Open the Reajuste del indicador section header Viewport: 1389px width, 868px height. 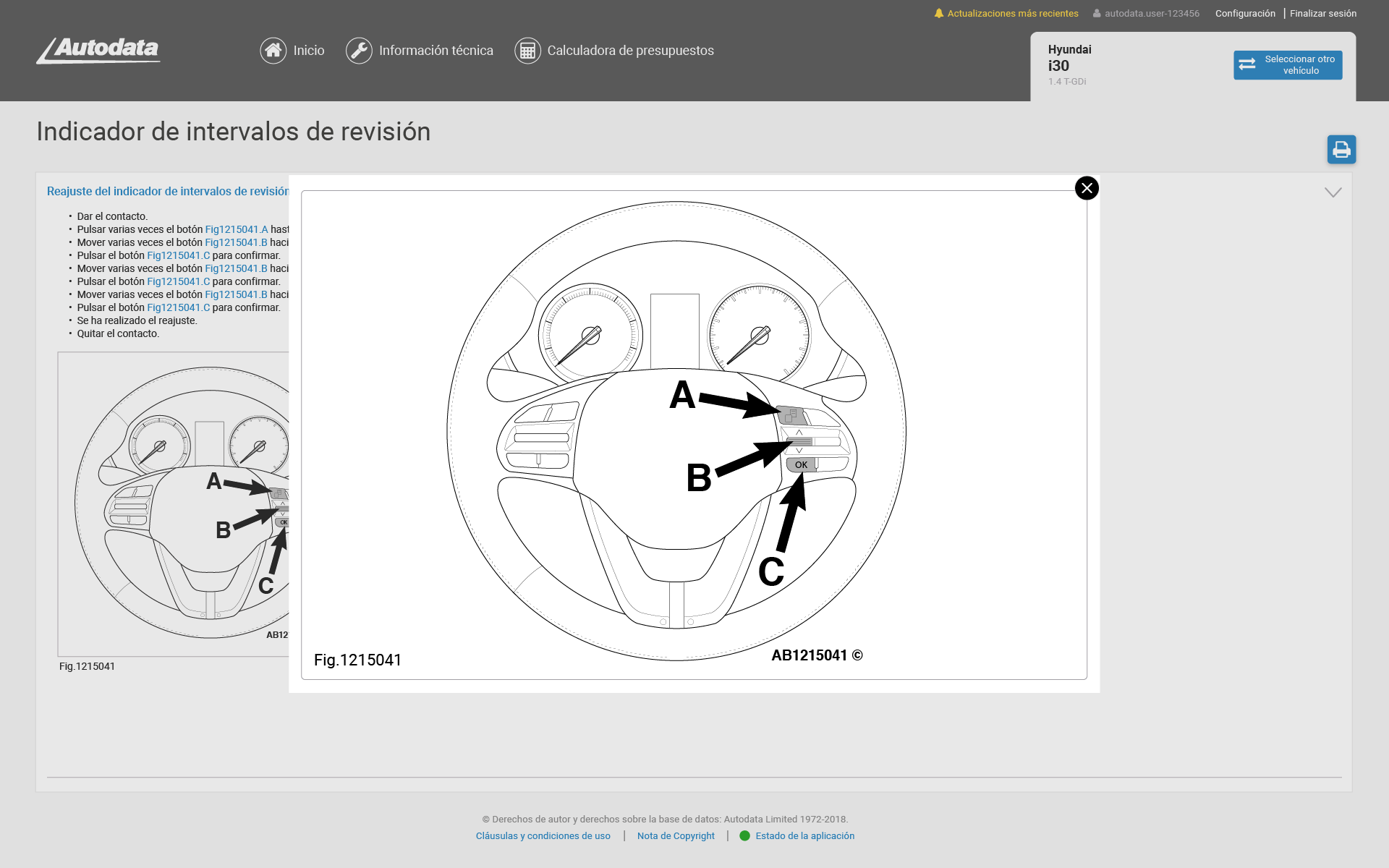coord(167,192)
